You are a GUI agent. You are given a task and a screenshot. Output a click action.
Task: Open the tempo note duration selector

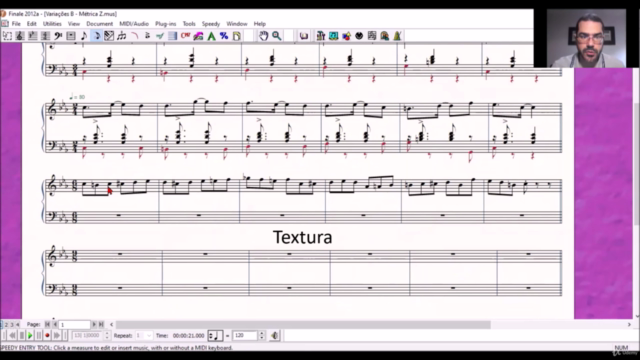point(215,336)
